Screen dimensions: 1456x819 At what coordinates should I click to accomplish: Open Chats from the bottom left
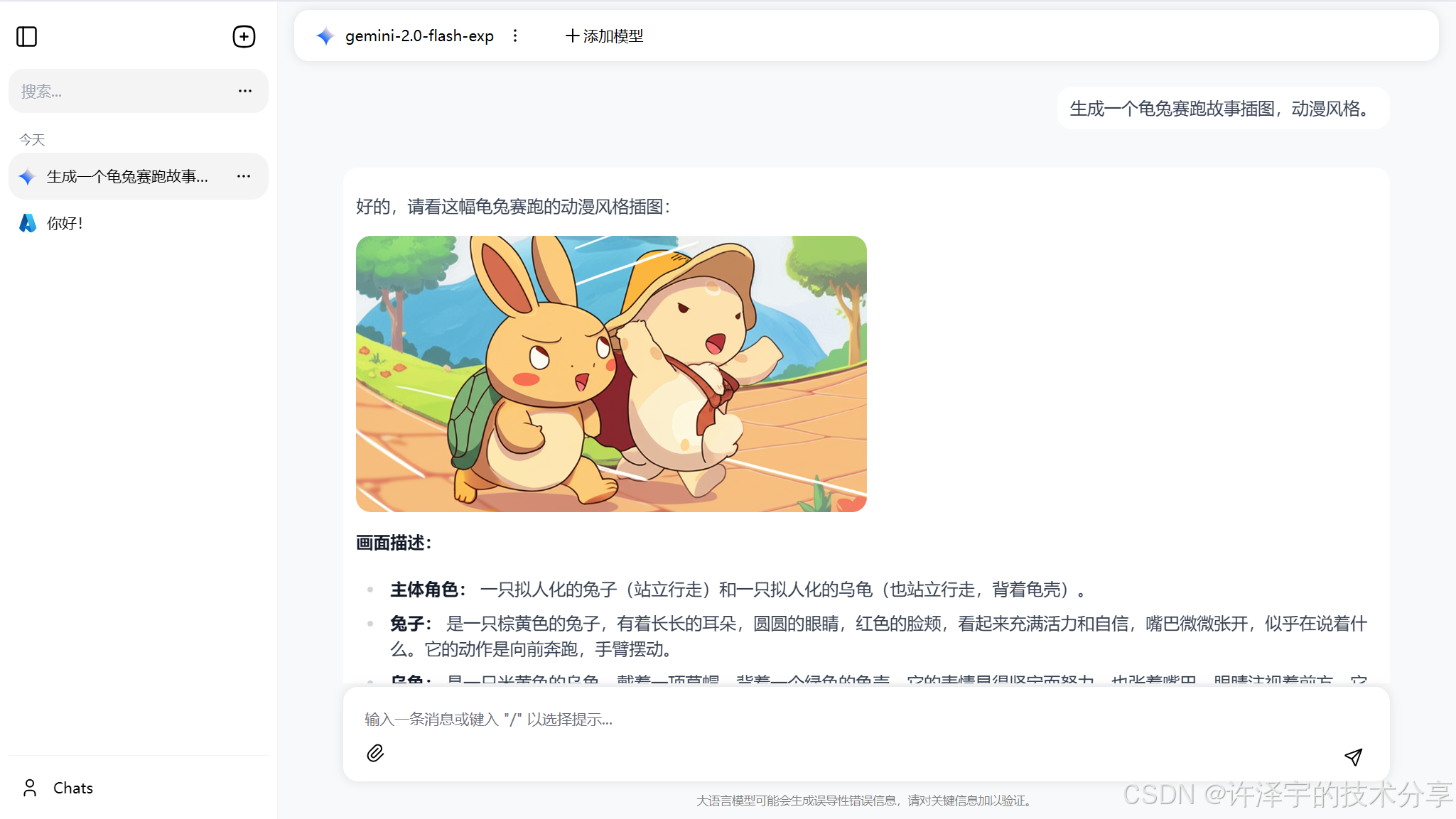pyautogui.click(x=73, y=788)
